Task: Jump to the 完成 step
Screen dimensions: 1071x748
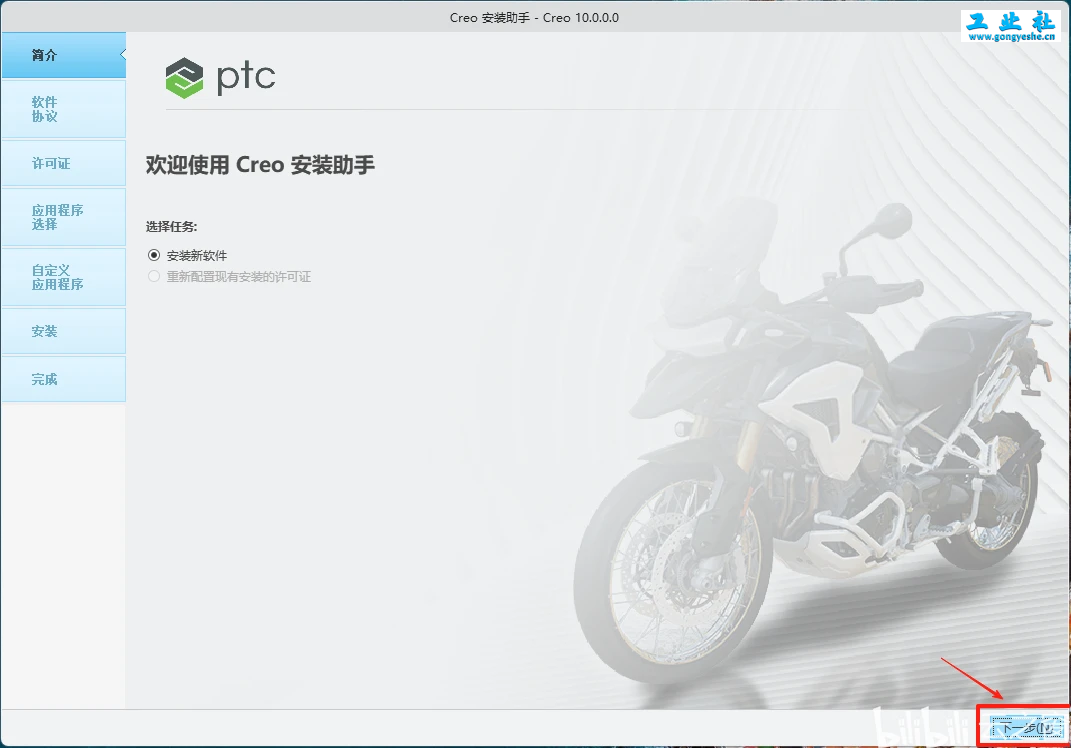Action: pos(64,379)
